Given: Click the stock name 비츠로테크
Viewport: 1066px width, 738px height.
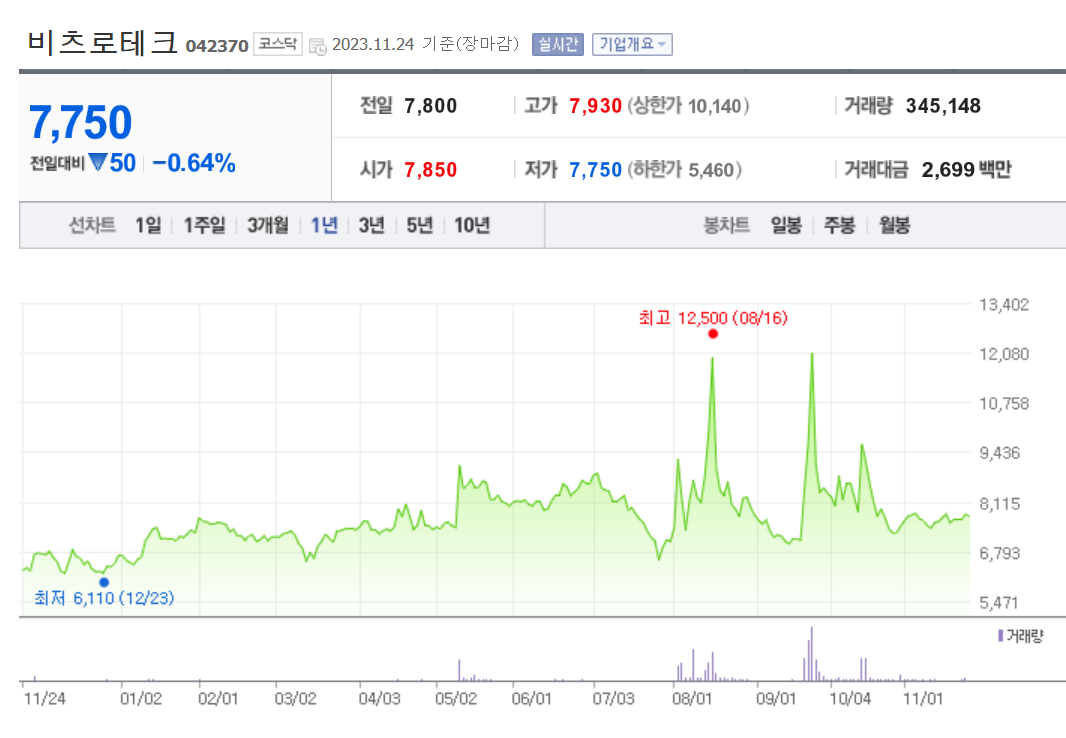Looking at the screenshot, I should 103,43.
